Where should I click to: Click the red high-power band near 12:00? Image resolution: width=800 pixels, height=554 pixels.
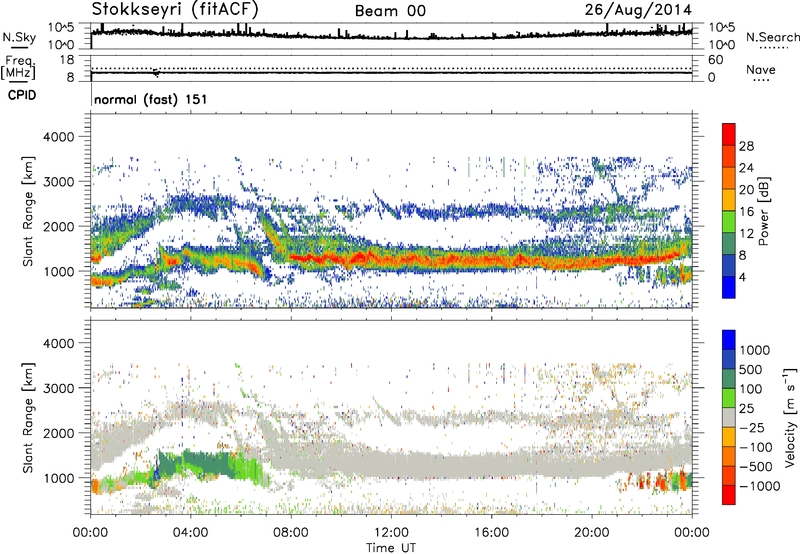(x=391, y=258)
